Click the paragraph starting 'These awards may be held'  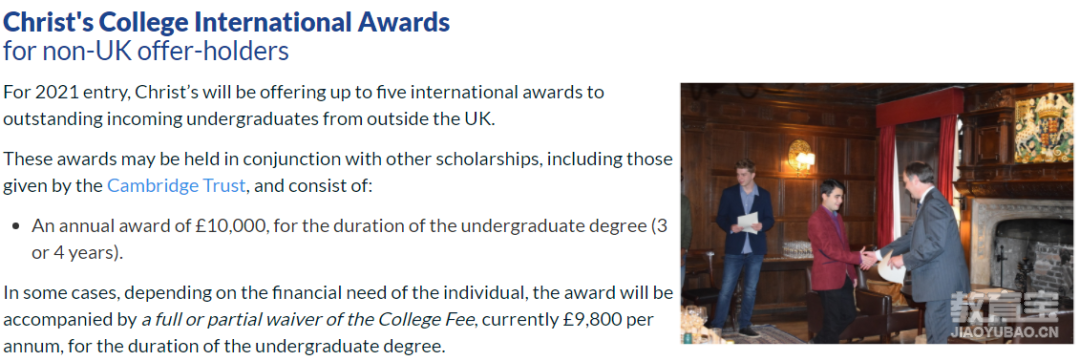[338, 172]
